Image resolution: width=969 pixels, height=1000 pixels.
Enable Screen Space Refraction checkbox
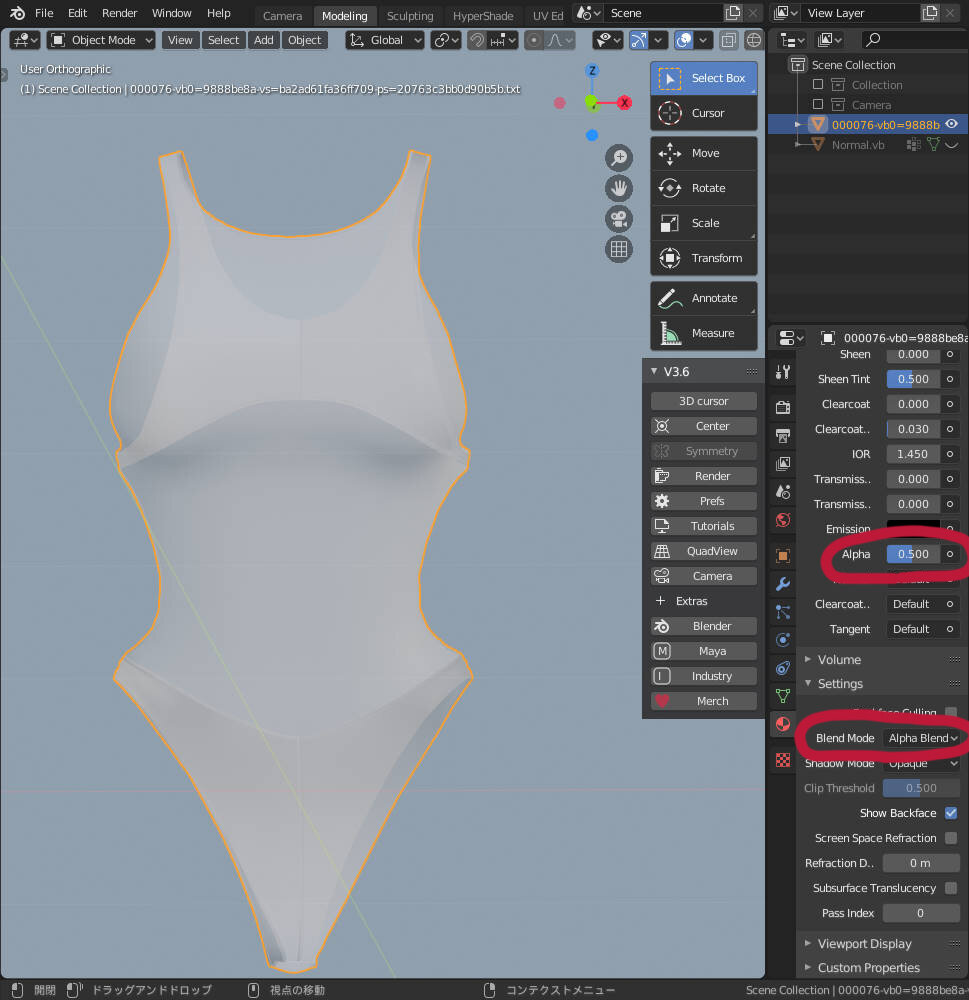coord(951,838)
